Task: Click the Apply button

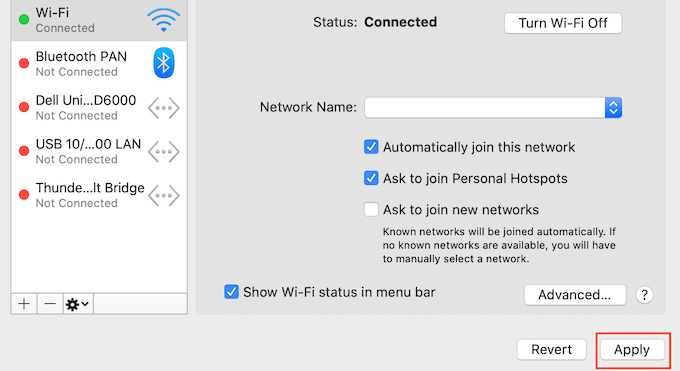Action: pos(632,350)
